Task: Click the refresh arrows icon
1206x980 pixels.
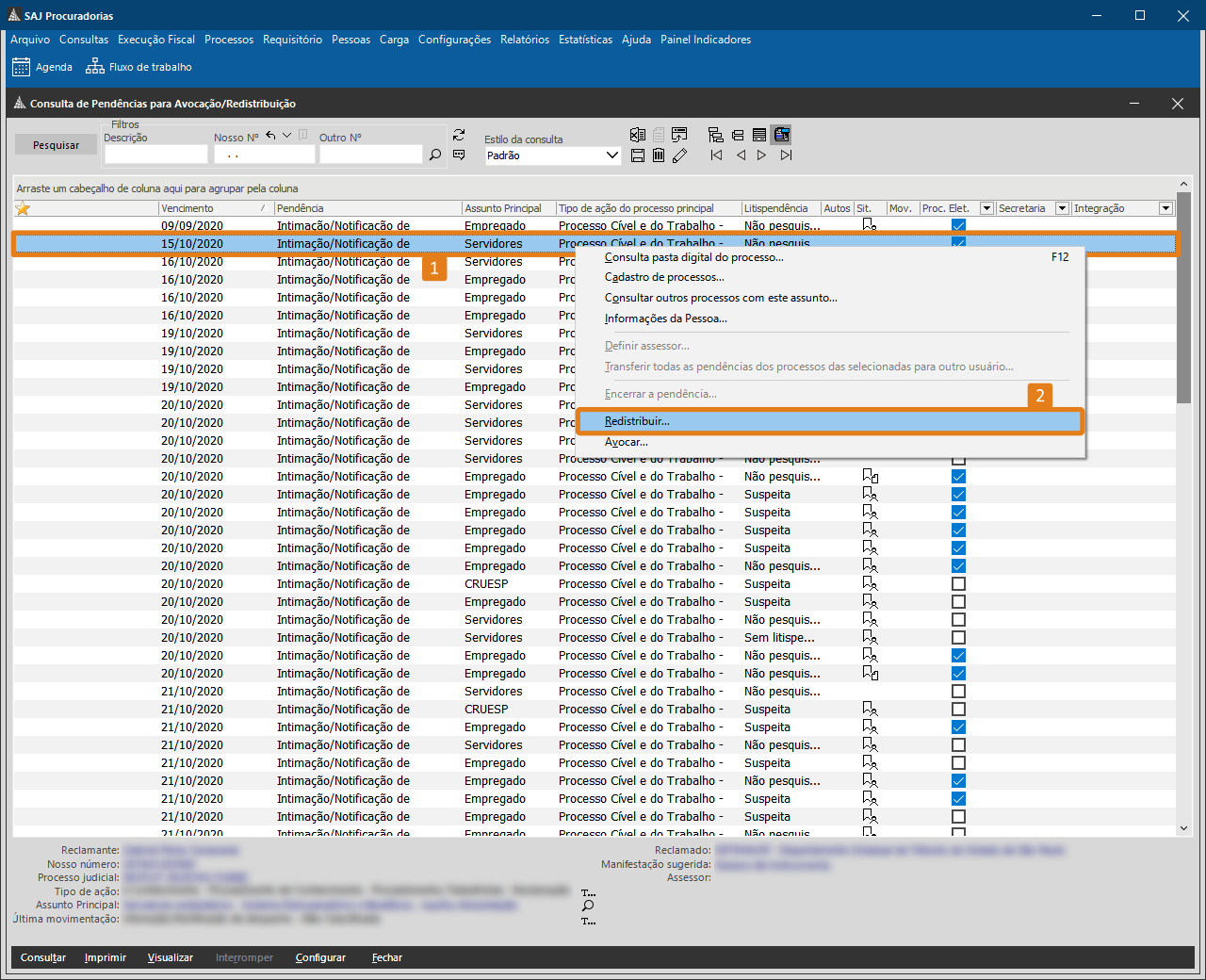Action: 459,135
